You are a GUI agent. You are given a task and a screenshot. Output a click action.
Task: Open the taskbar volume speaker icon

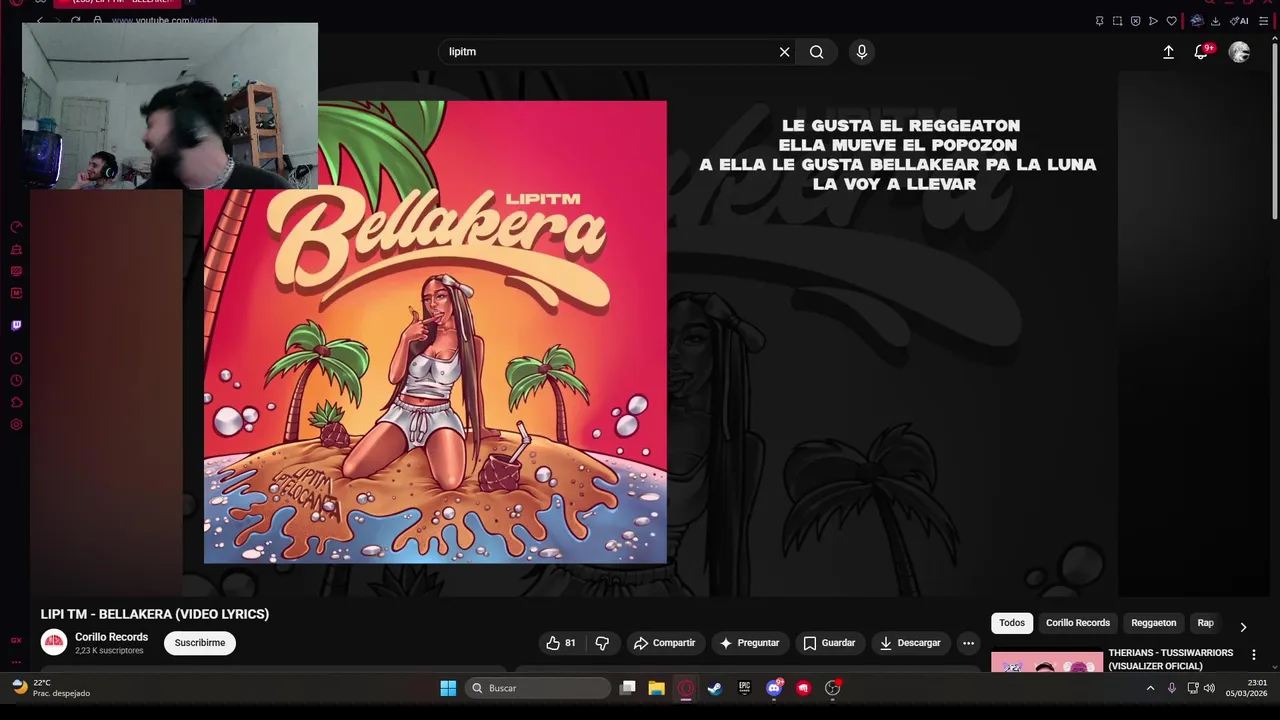pyautogui.click(x=1209, y=688)
